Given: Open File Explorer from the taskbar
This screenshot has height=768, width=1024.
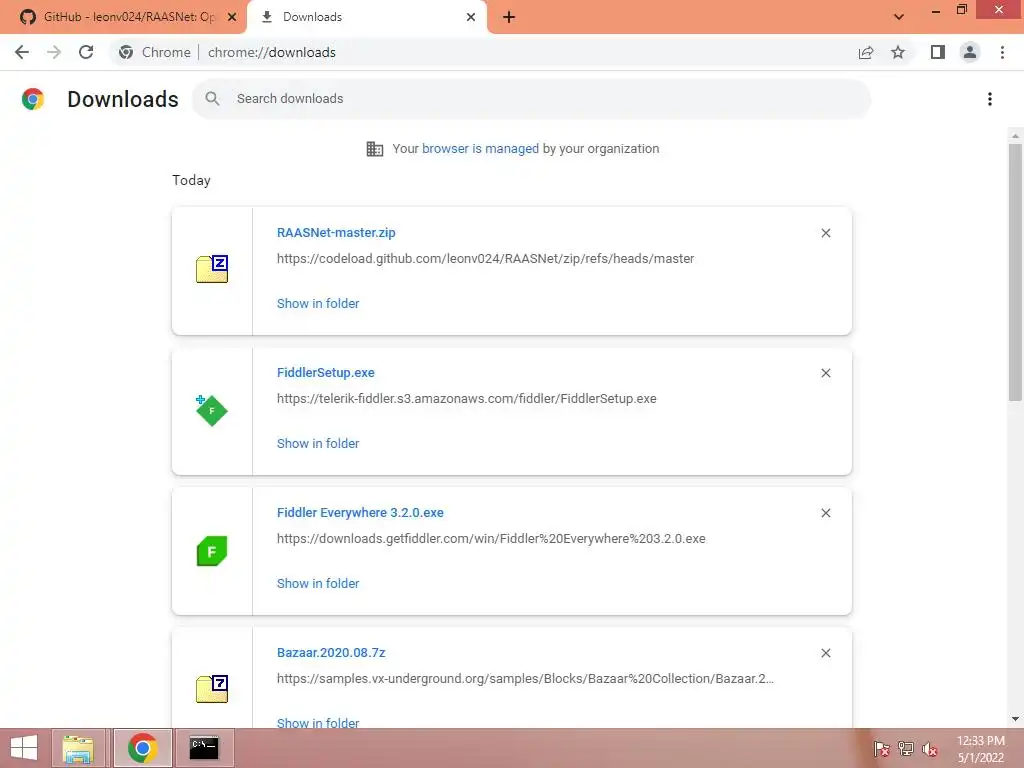Looking at the screenshot, I should click(x=78, y=748).
